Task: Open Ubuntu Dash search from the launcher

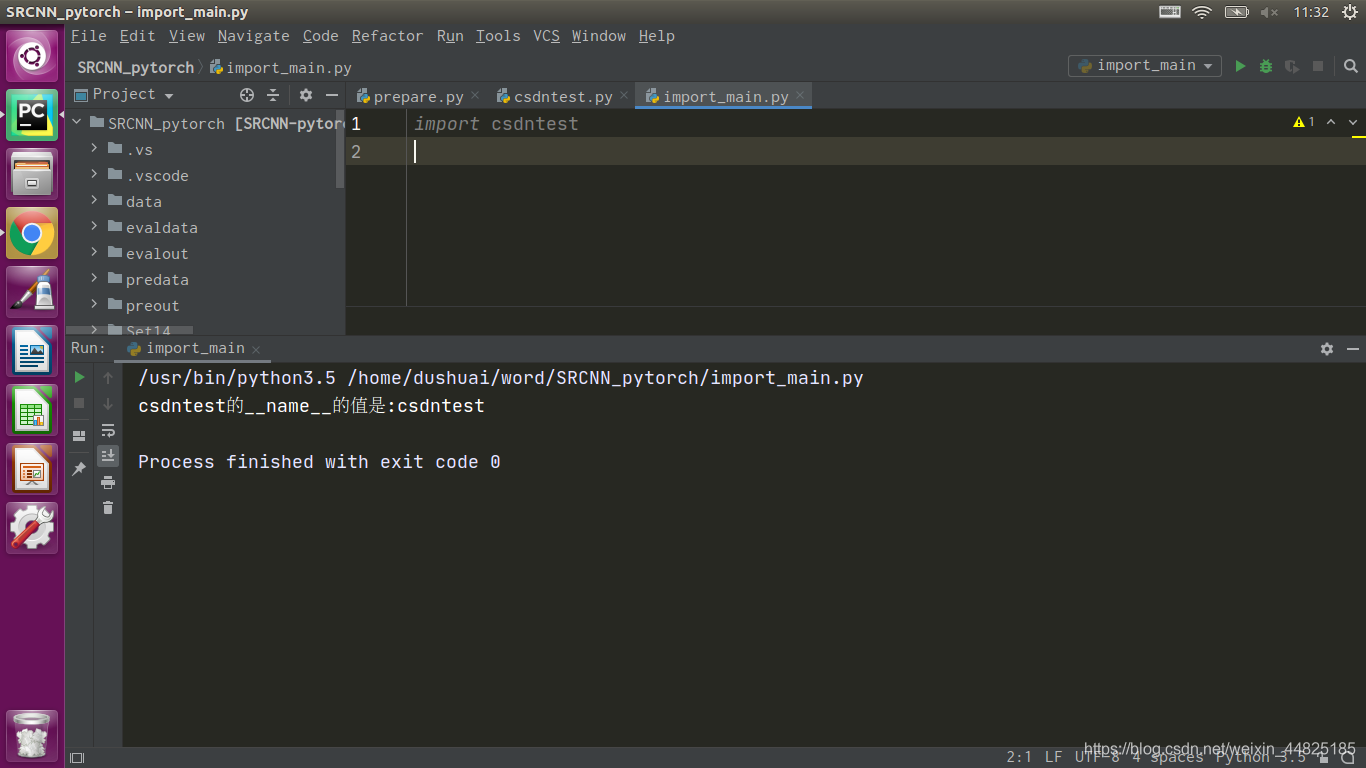Action: click(x=32, y=56)
